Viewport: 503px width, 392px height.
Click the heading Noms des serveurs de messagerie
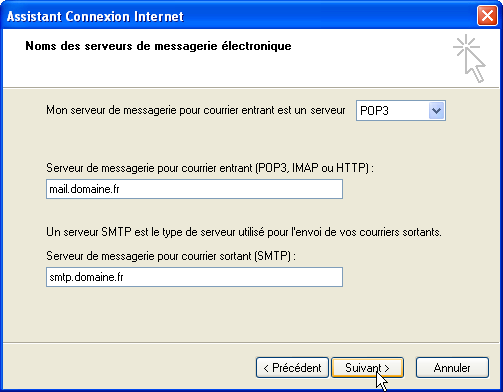(158, 46)
